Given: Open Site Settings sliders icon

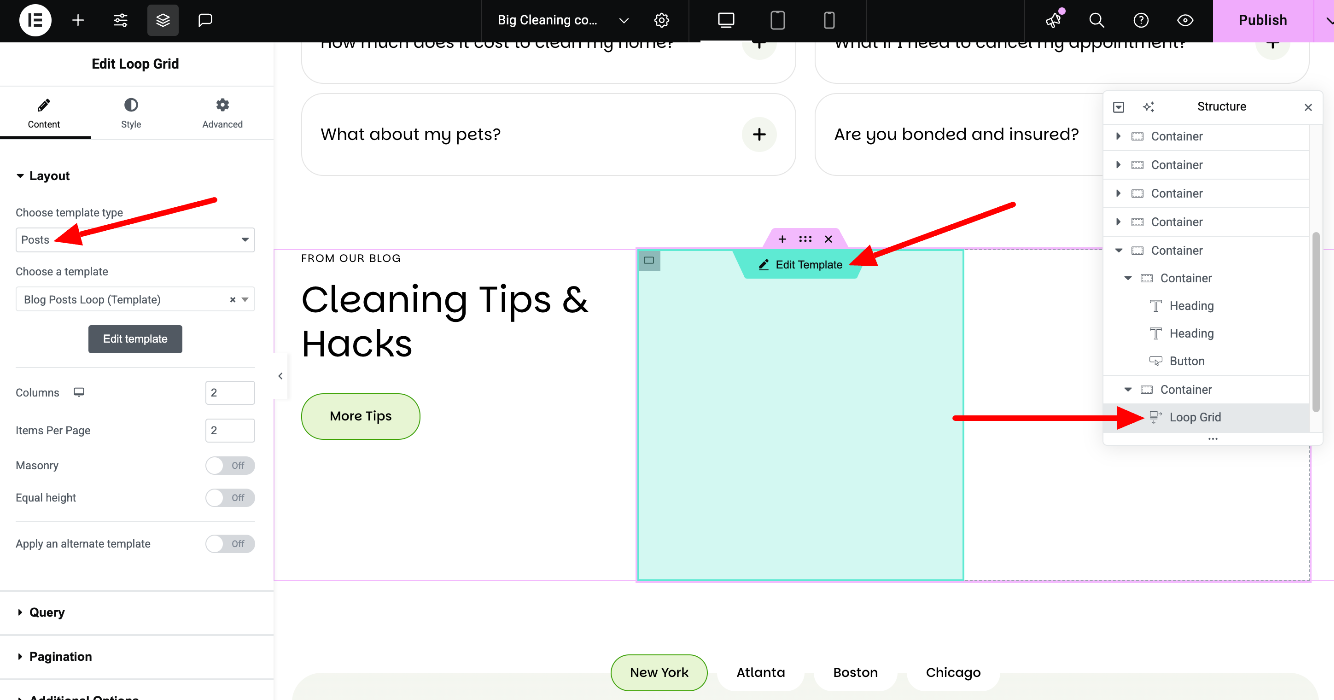Looking at the screenshot, I should [121, 20].
